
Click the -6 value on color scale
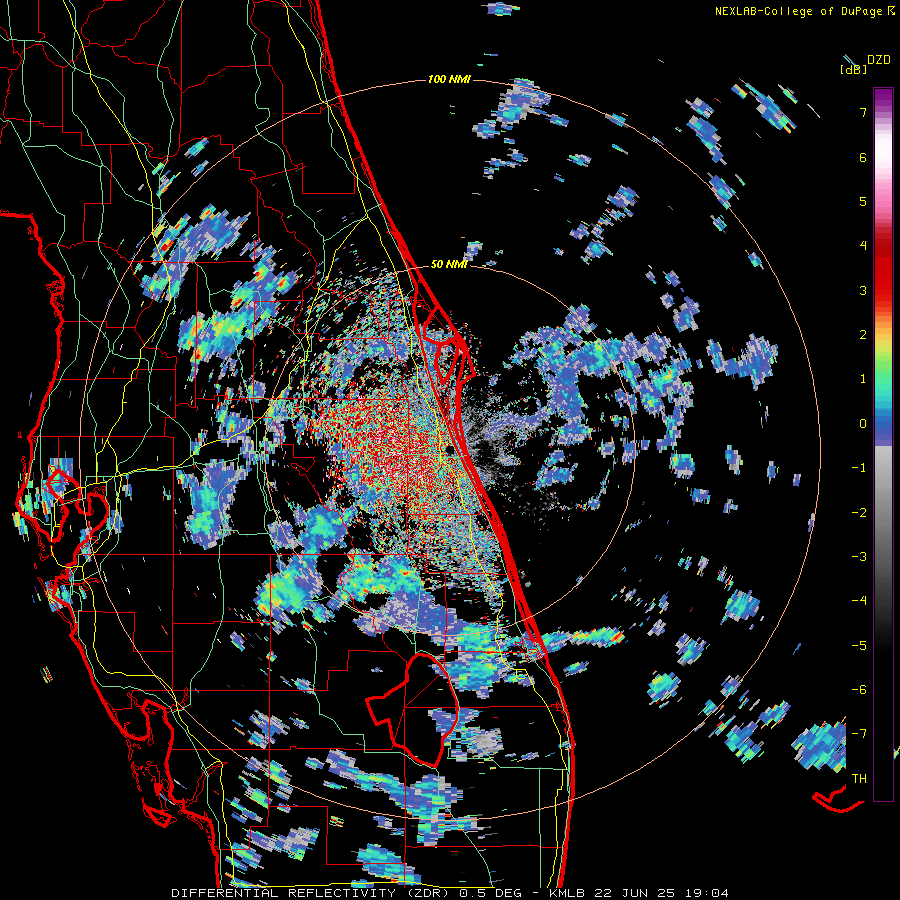tap(859, 690)
